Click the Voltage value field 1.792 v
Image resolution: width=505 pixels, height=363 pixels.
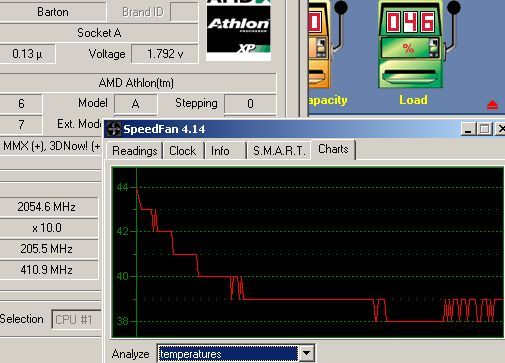click(x=165, y=54)
